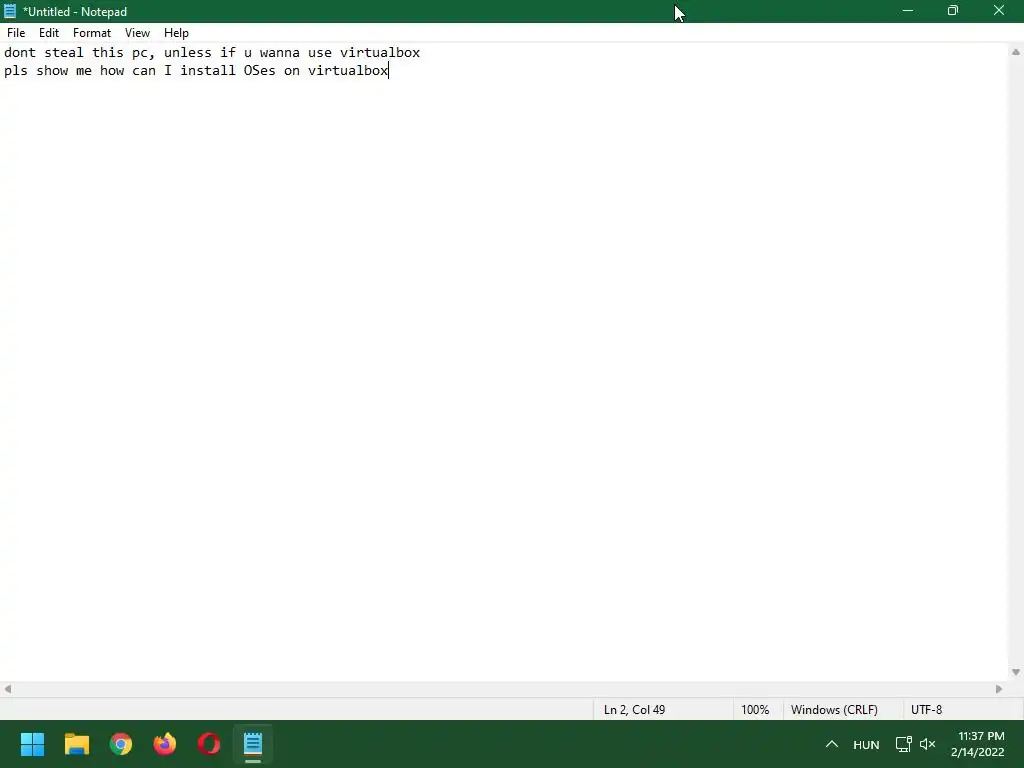Click the UTF-8 encoding status entry

926,710
